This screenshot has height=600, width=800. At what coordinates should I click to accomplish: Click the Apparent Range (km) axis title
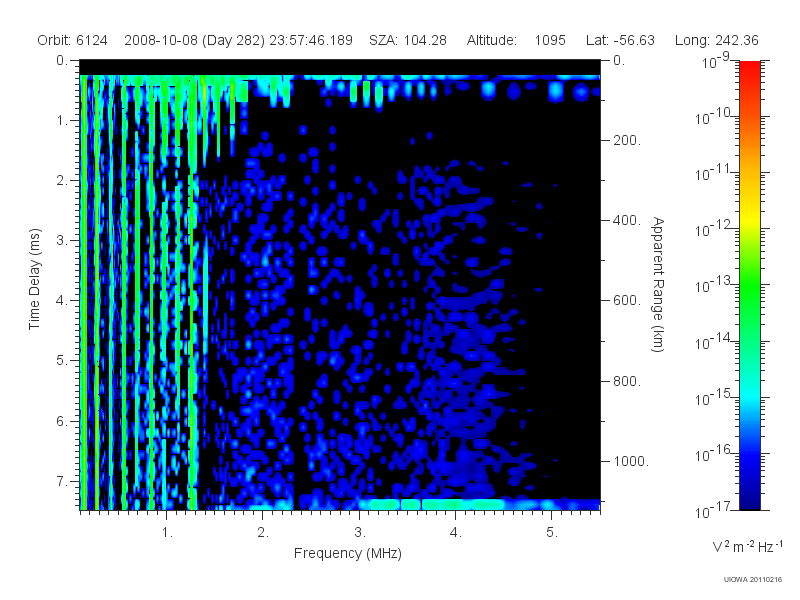tap(658, 284)
